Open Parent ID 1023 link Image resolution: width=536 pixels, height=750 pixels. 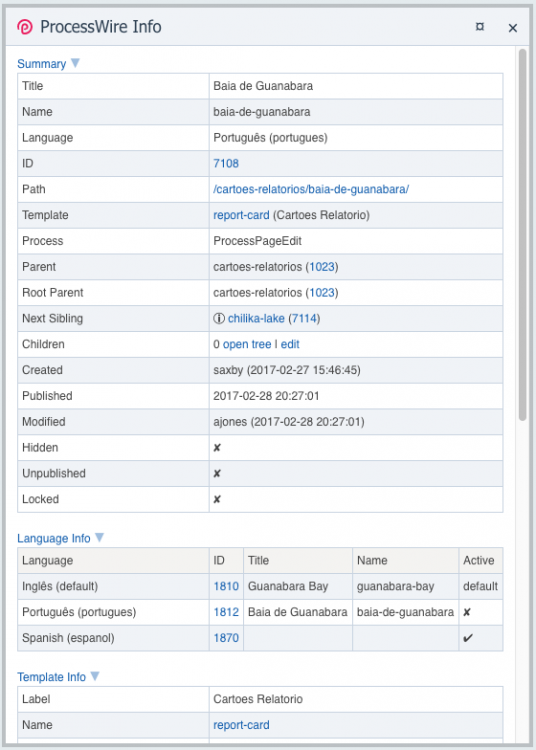tap(322, 266)
